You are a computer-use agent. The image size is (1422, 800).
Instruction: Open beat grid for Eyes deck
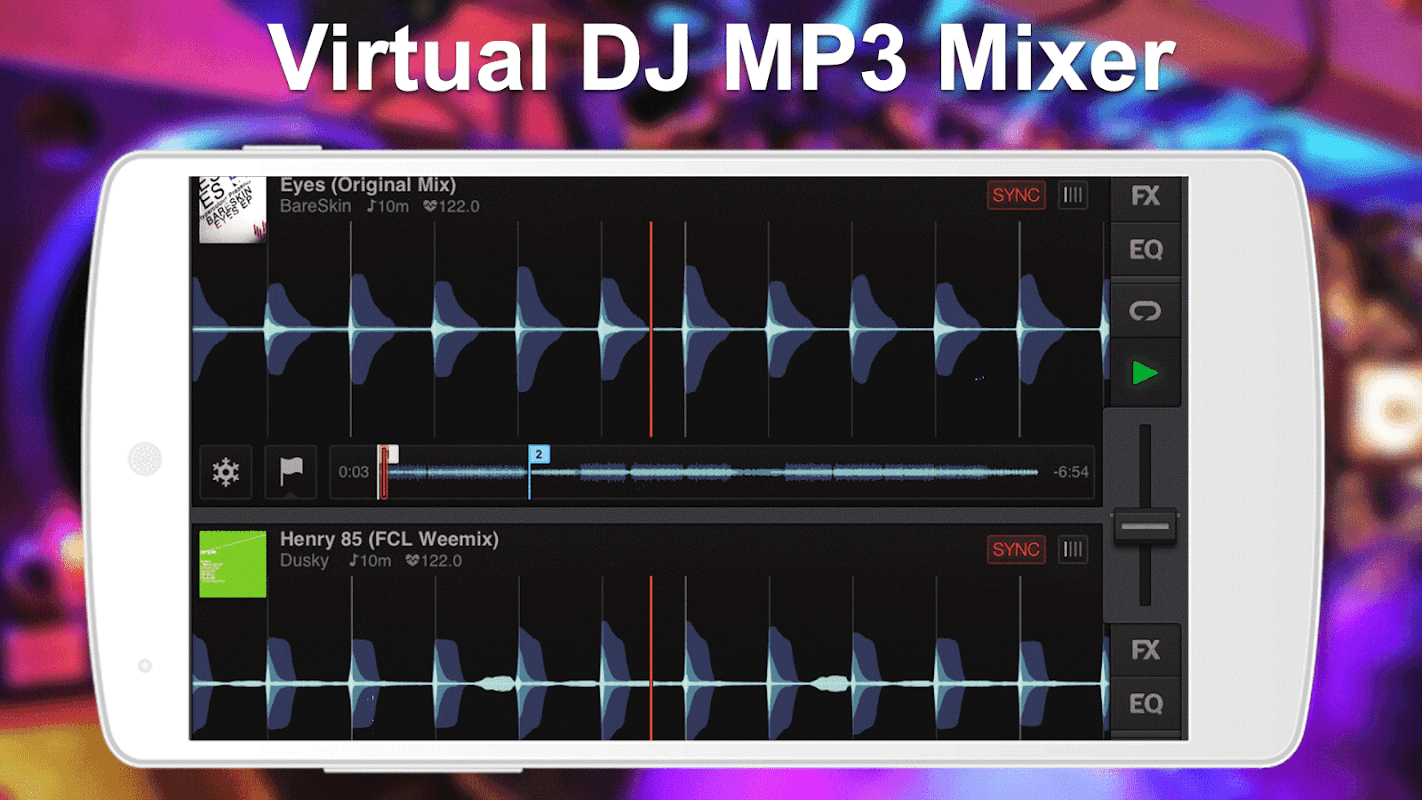pos(1073,195)
